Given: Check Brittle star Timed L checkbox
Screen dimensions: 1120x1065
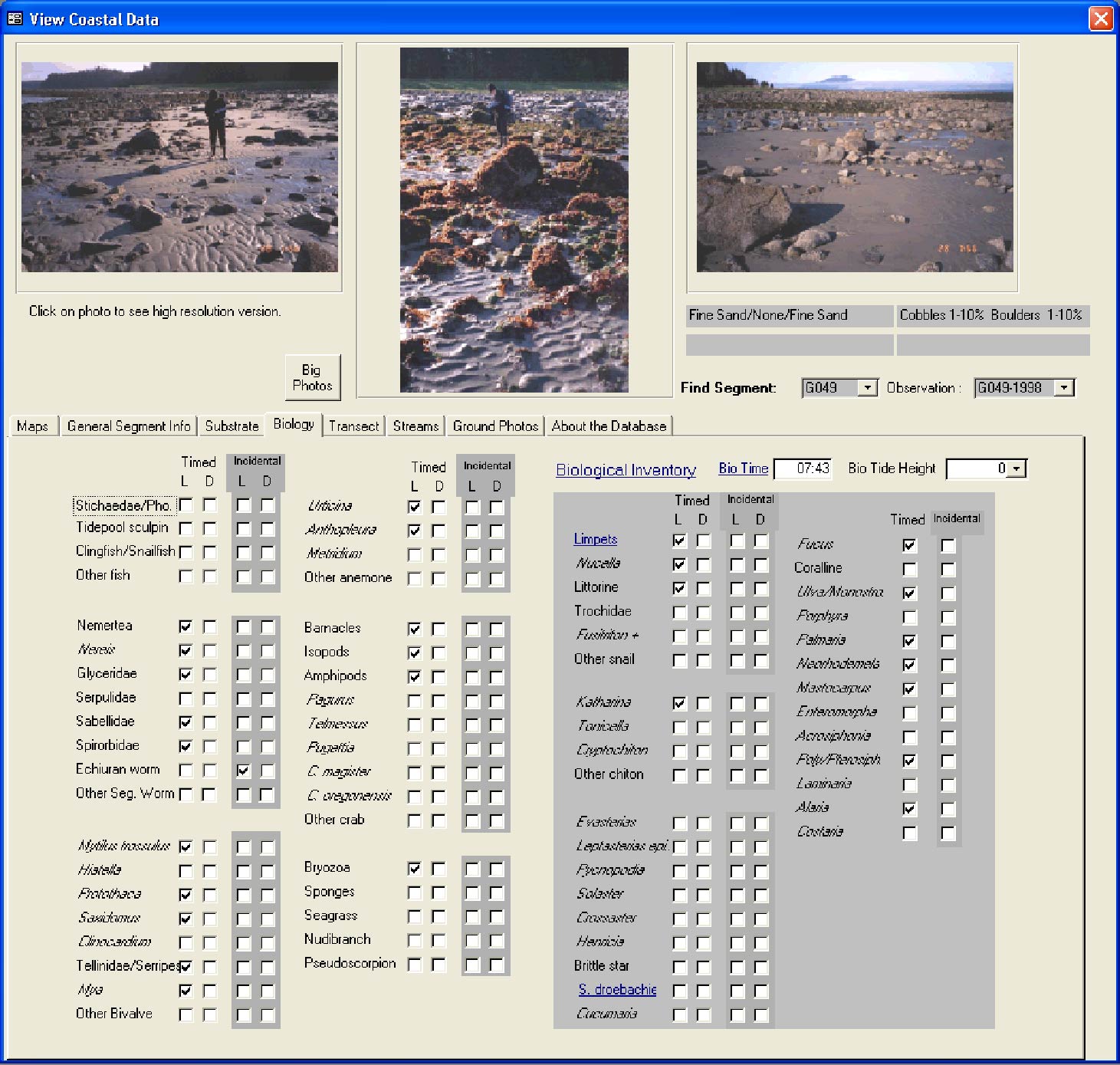Looking at the screenshot, I should [679, 967].
